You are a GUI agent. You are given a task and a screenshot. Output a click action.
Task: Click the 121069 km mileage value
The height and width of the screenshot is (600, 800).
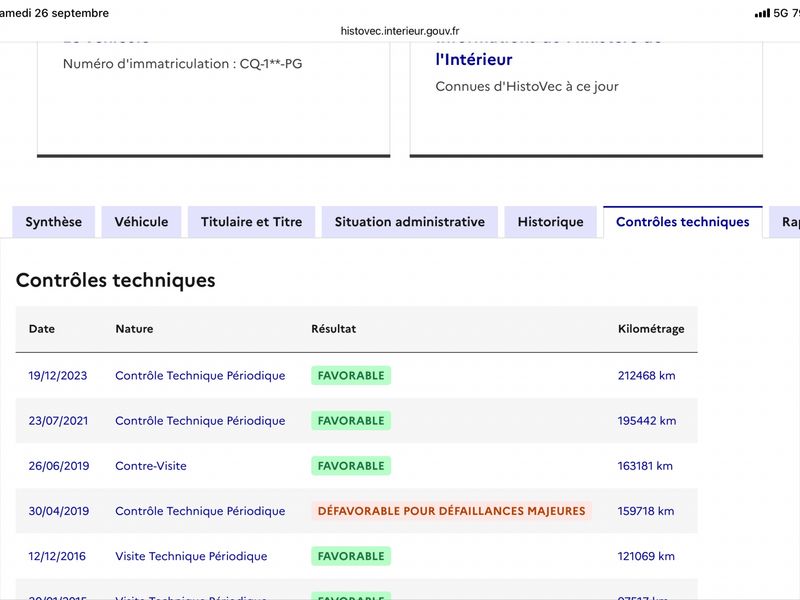(646, 556)
